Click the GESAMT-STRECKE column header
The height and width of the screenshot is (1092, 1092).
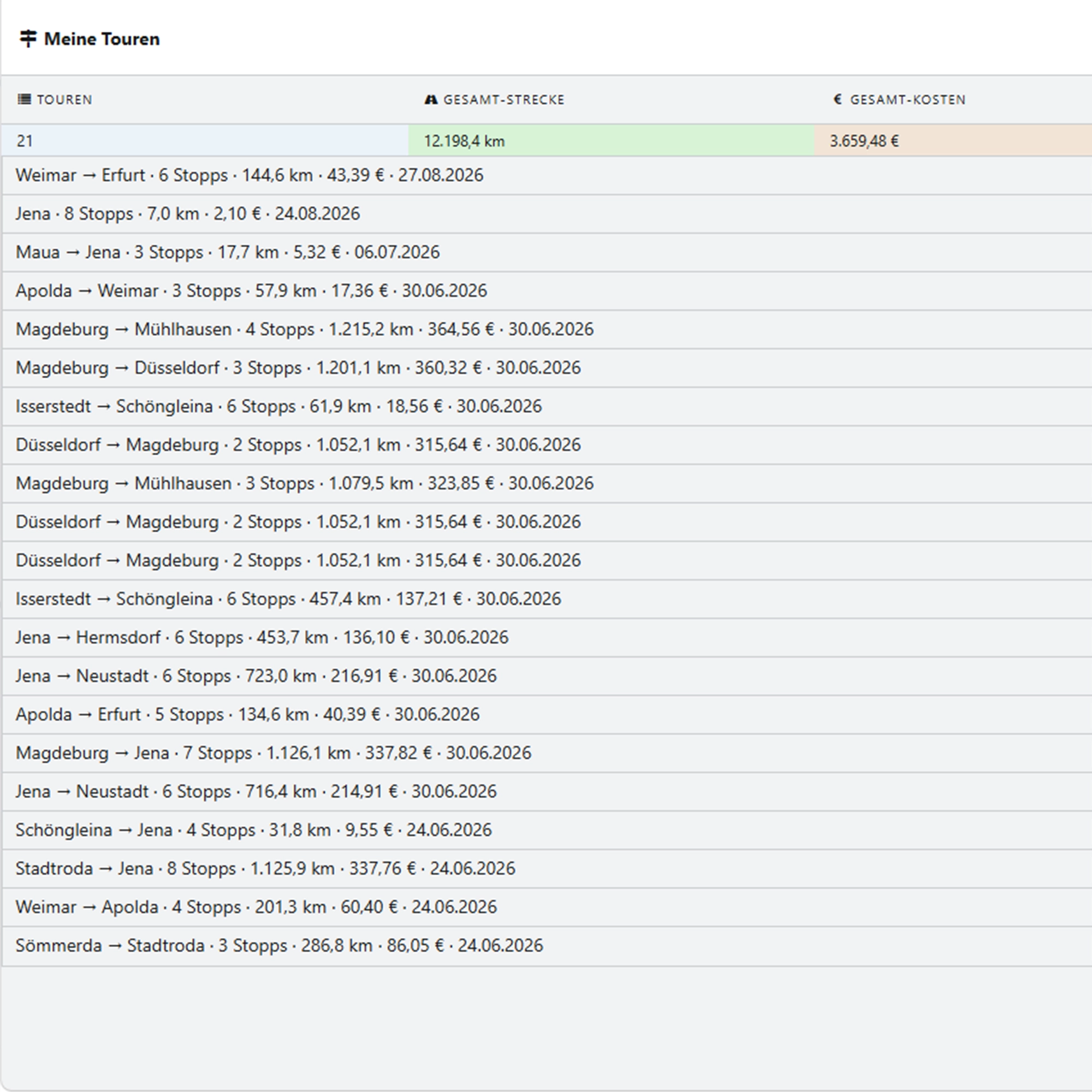(503, 99)
